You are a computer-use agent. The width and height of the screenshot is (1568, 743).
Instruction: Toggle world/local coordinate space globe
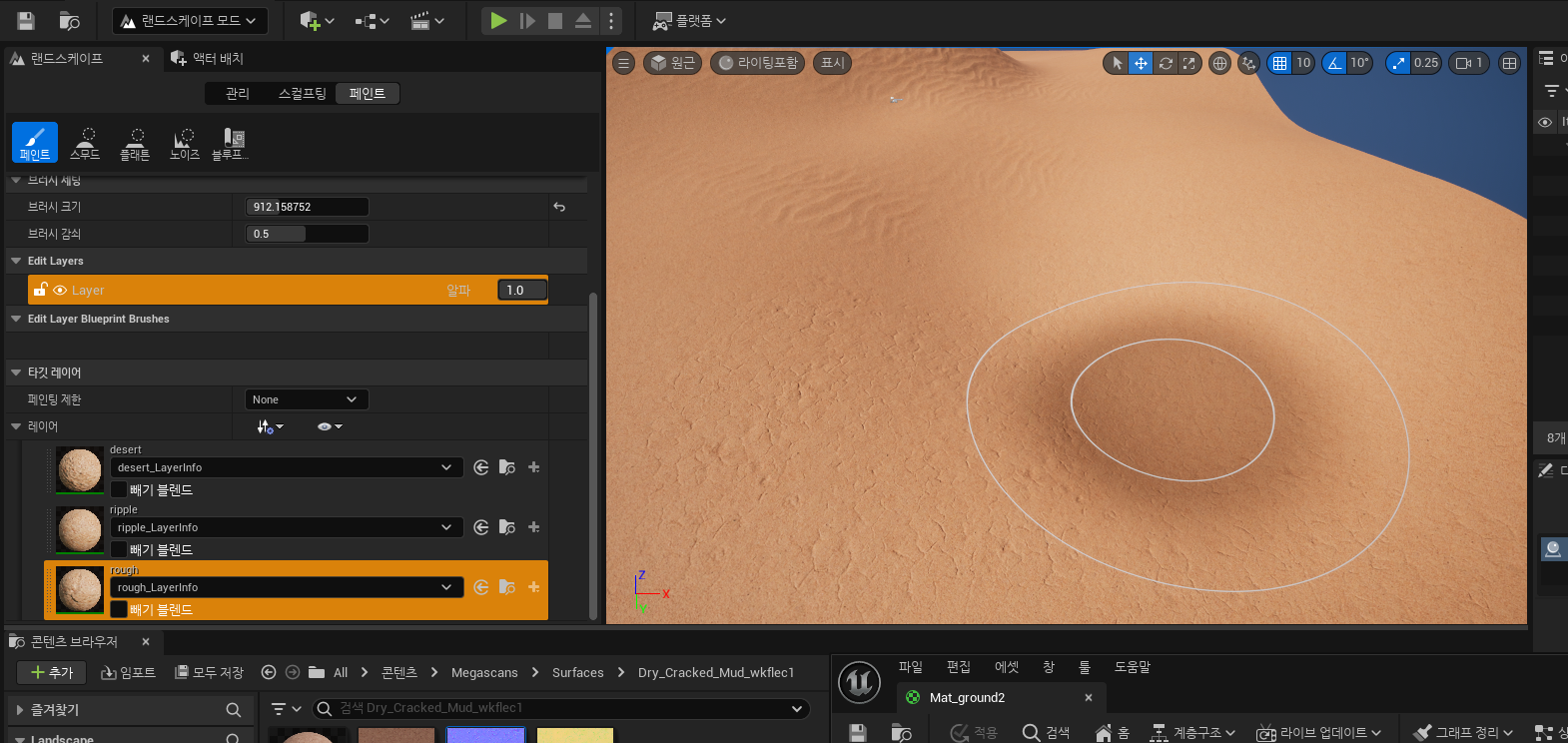[x=1219, y=63]
